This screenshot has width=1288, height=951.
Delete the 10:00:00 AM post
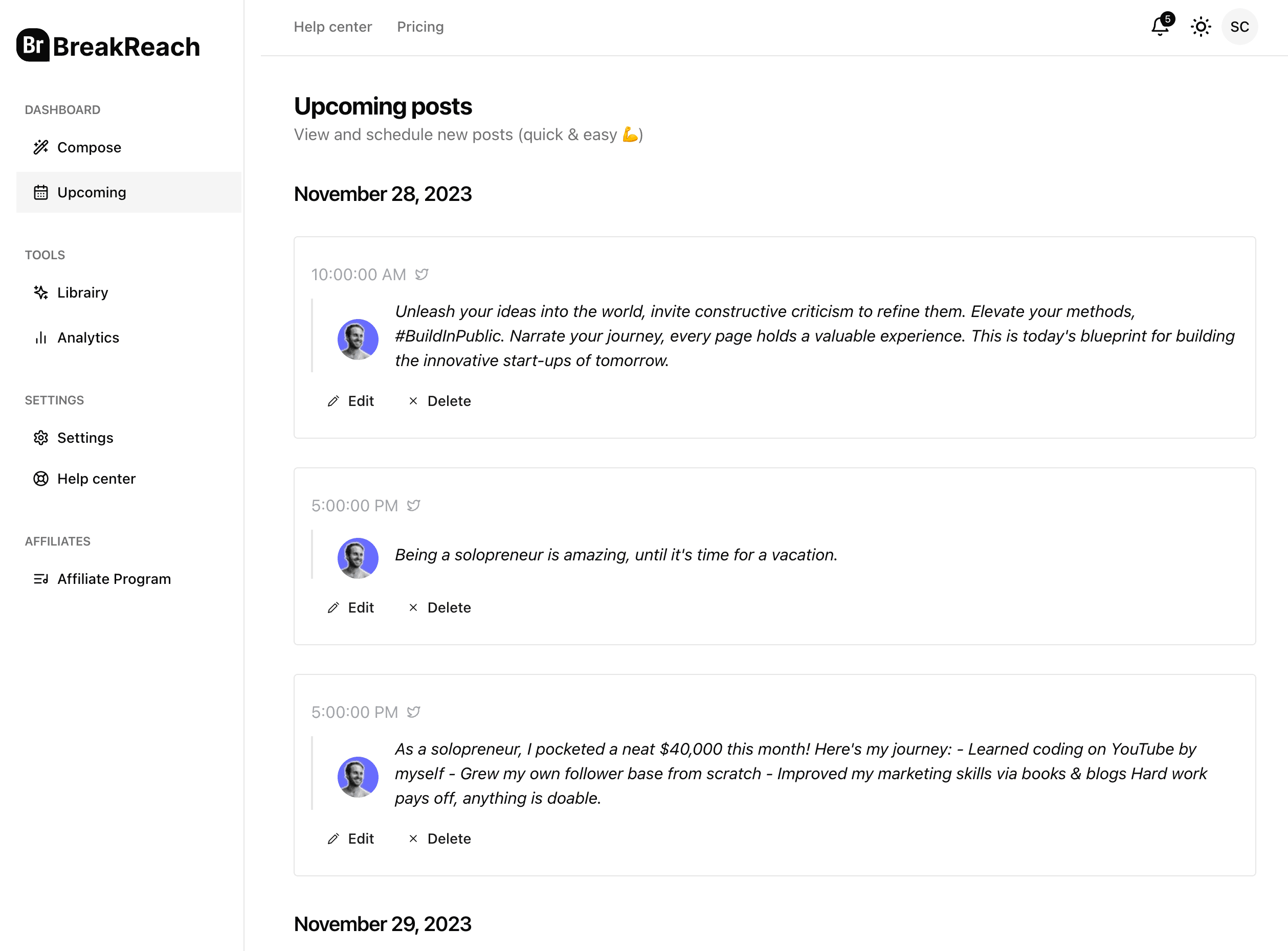439,401
